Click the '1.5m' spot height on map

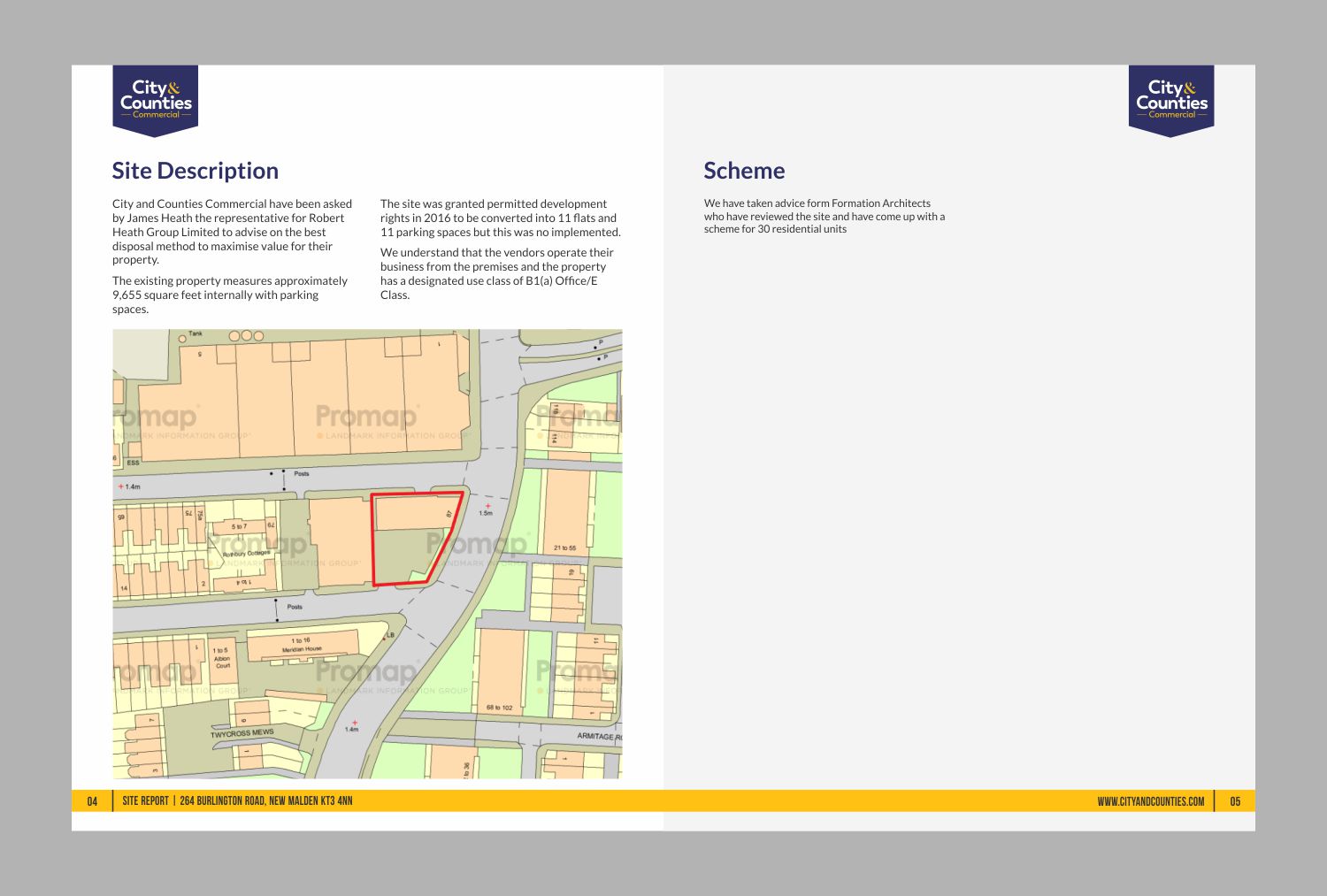click(486, 513)
